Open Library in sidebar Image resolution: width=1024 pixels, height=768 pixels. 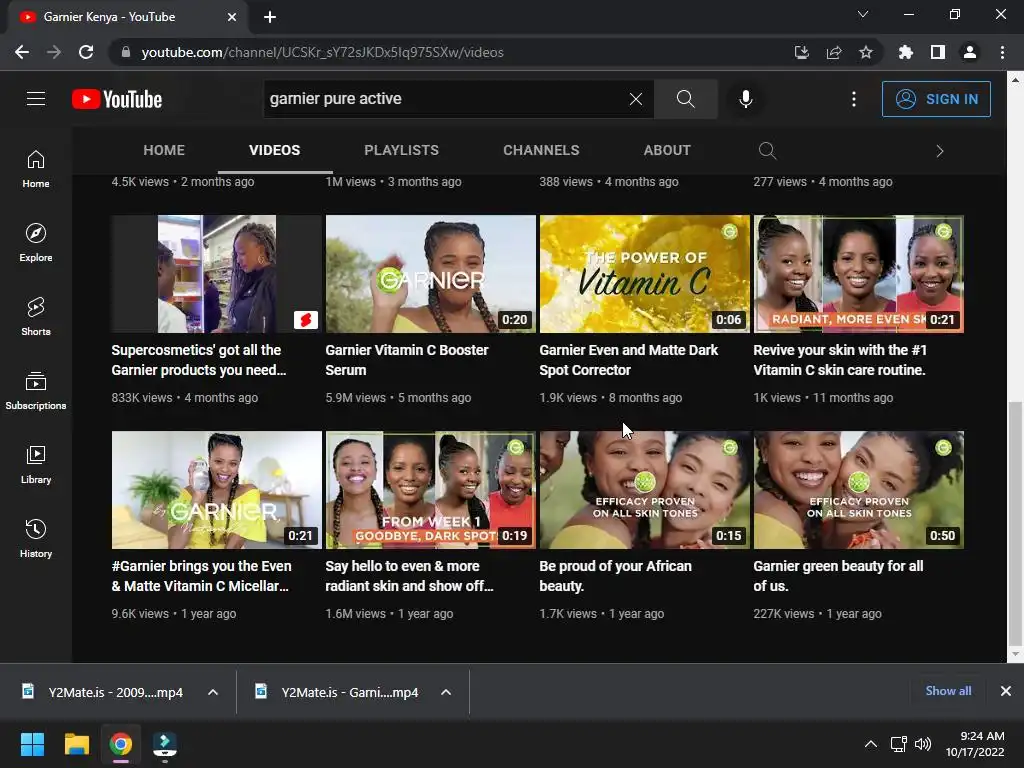36,464
